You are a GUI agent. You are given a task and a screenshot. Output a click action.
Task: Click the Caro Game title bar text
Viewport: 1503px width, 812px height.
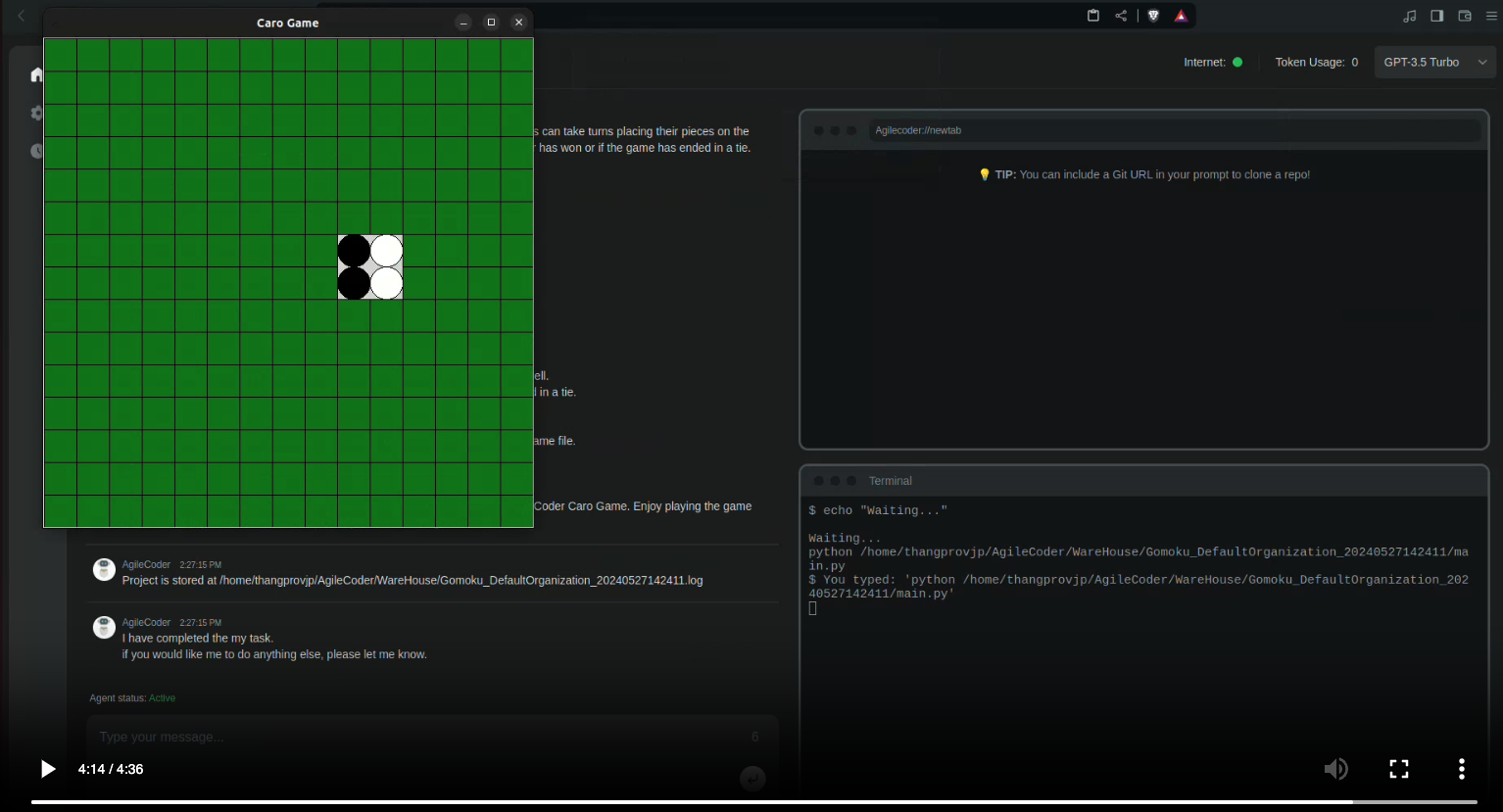(x=287, y=23)
